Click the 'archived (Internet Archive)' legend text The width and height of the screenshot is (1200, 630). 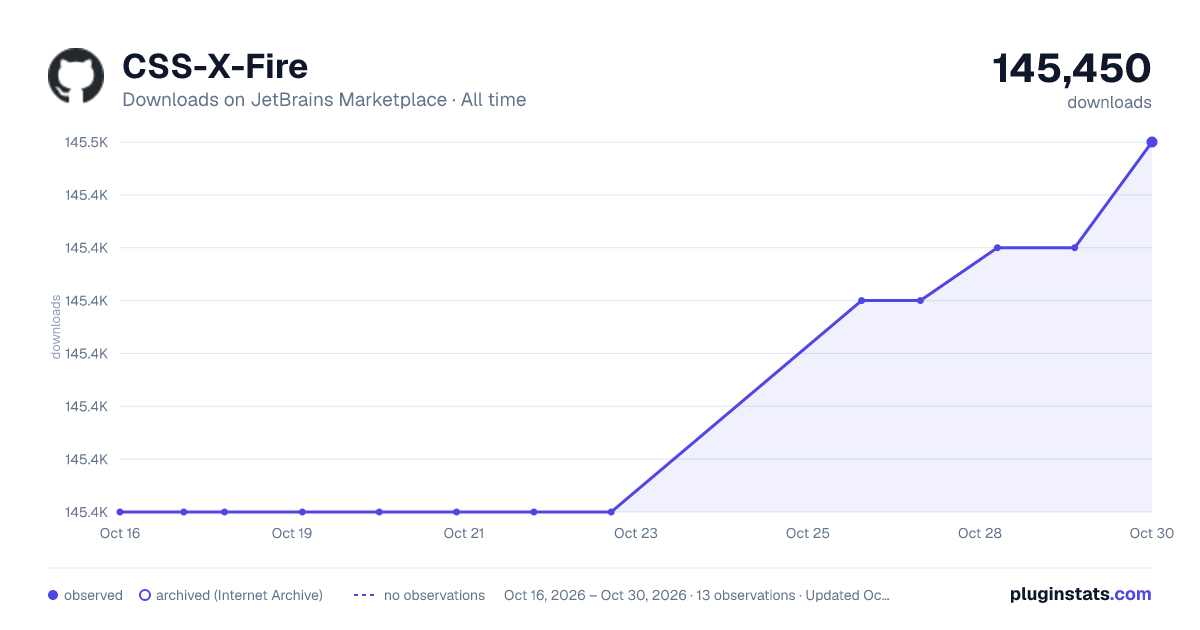click(x=239, y=595)
